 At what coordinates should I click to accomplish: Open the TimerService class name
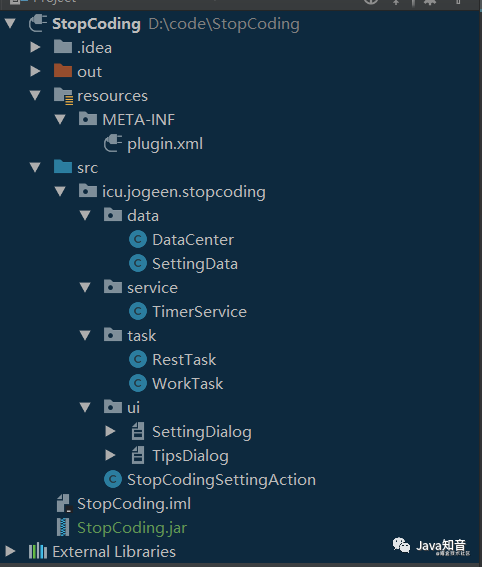(x=199, y=312)
